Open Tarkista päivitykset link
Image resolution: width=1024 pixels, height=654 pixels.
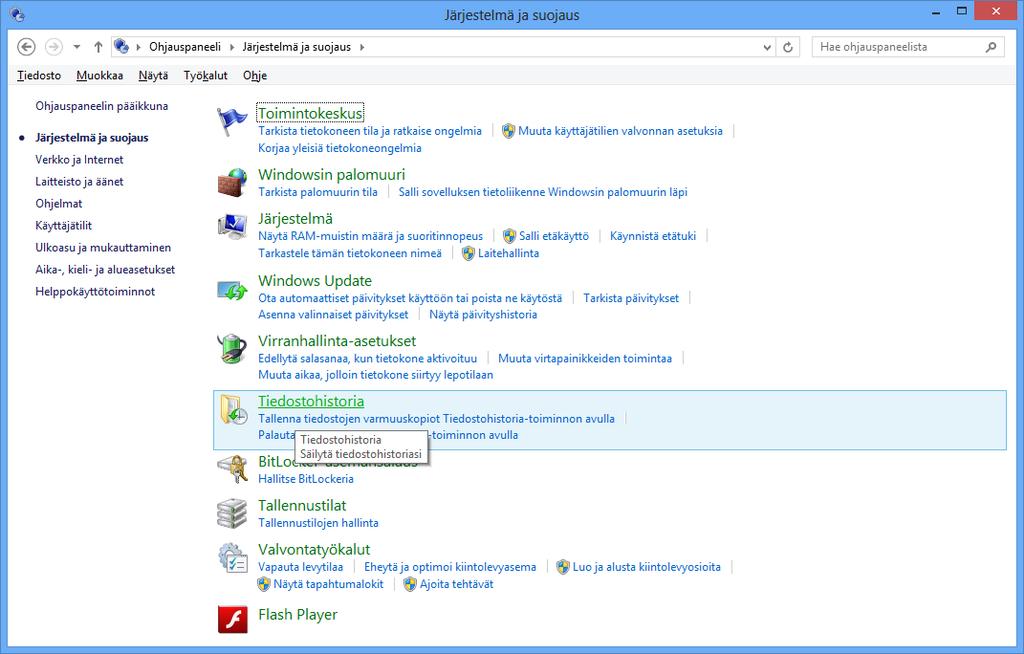click(x=631, y=298)
